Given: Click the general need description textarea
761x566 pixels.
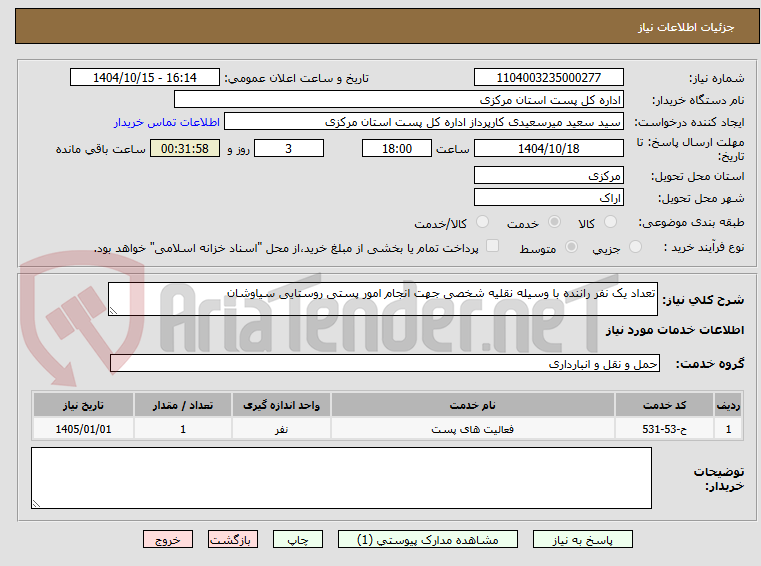Looking at the screenshot, I should (382, 299).
